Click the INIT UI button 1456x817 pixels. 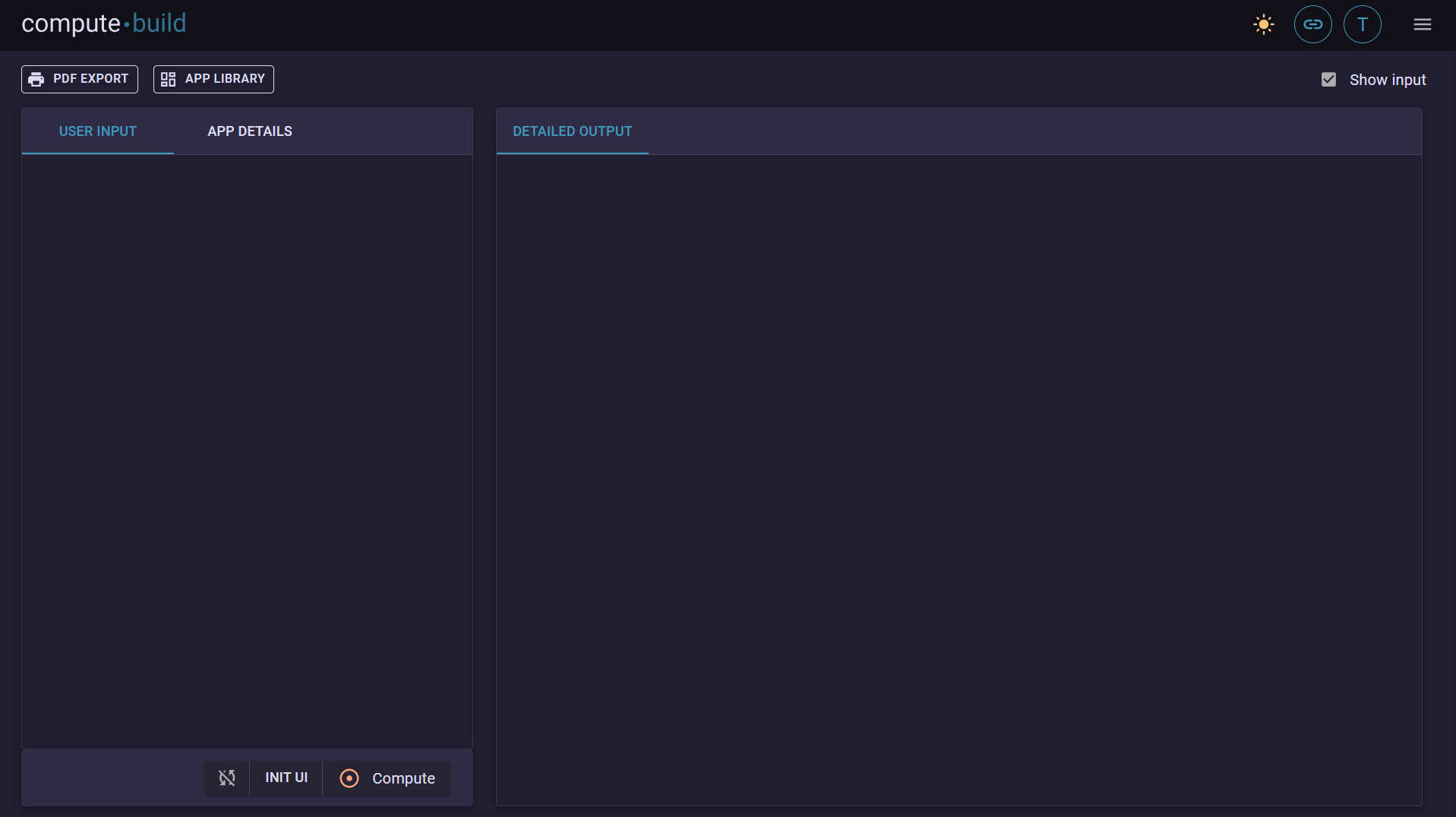(x=286, y=778)
